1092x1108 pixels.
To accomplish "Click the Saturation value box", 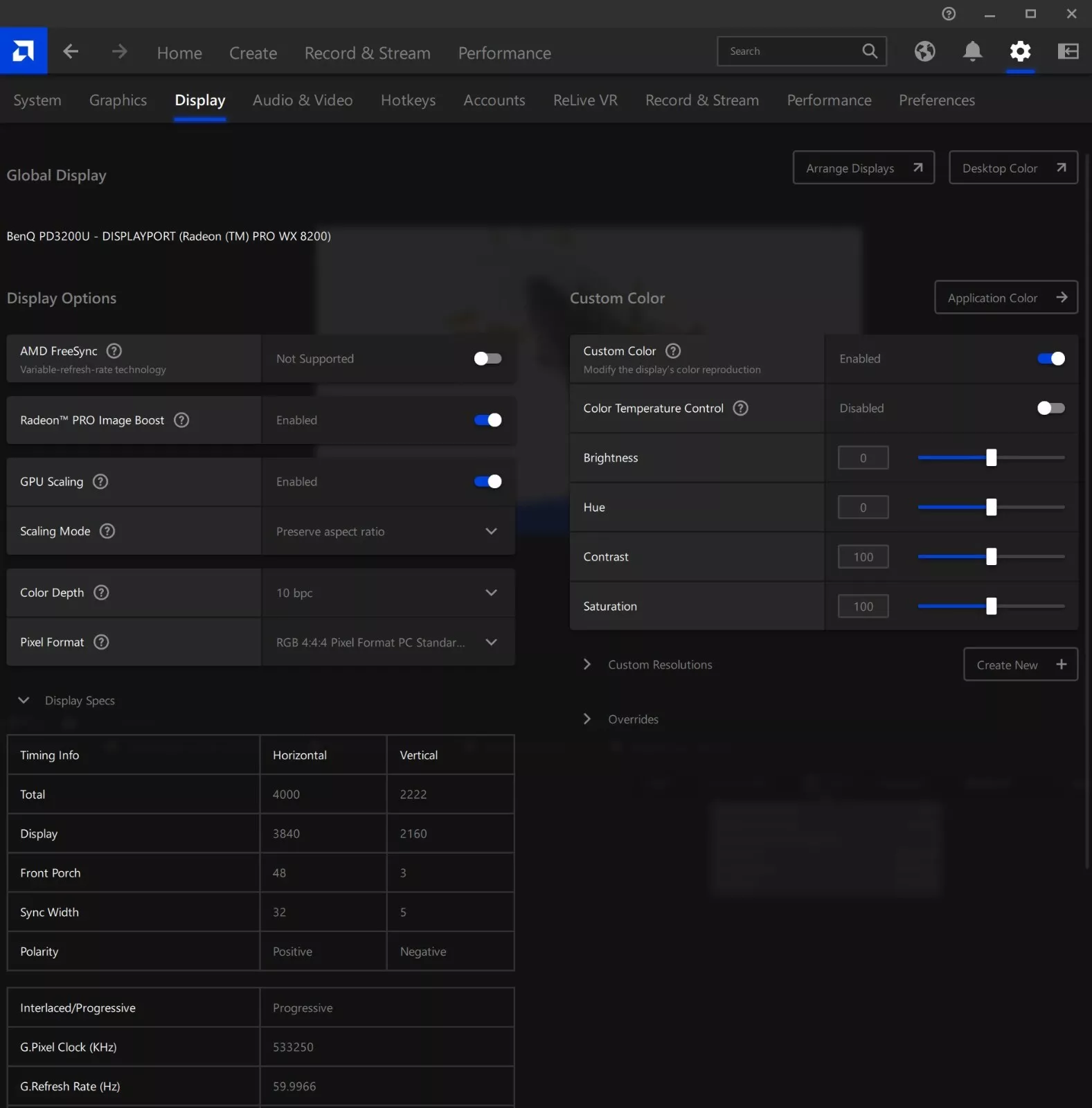I will [x=863, y=607].
